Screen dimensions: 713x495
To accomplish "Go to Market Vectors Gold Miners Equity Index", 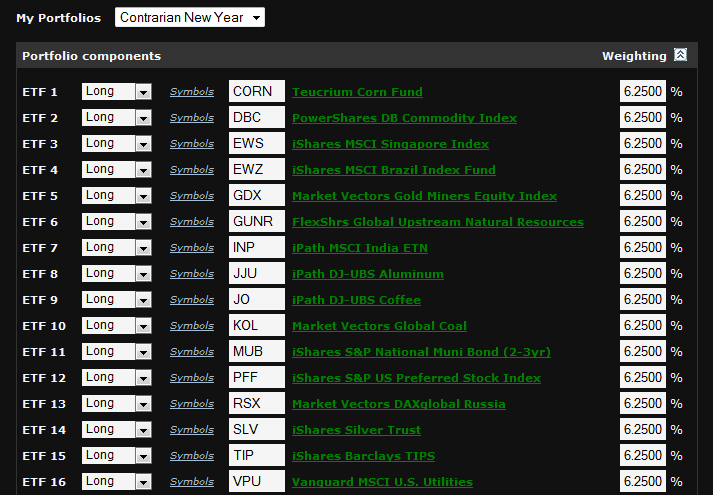I will [424, 196].
